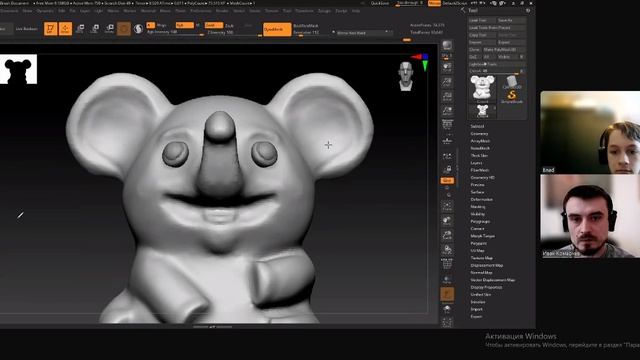Toggle the Zsub sculpt mode
640x360 pixels.
pyautogui.click(x=229, y=25)
